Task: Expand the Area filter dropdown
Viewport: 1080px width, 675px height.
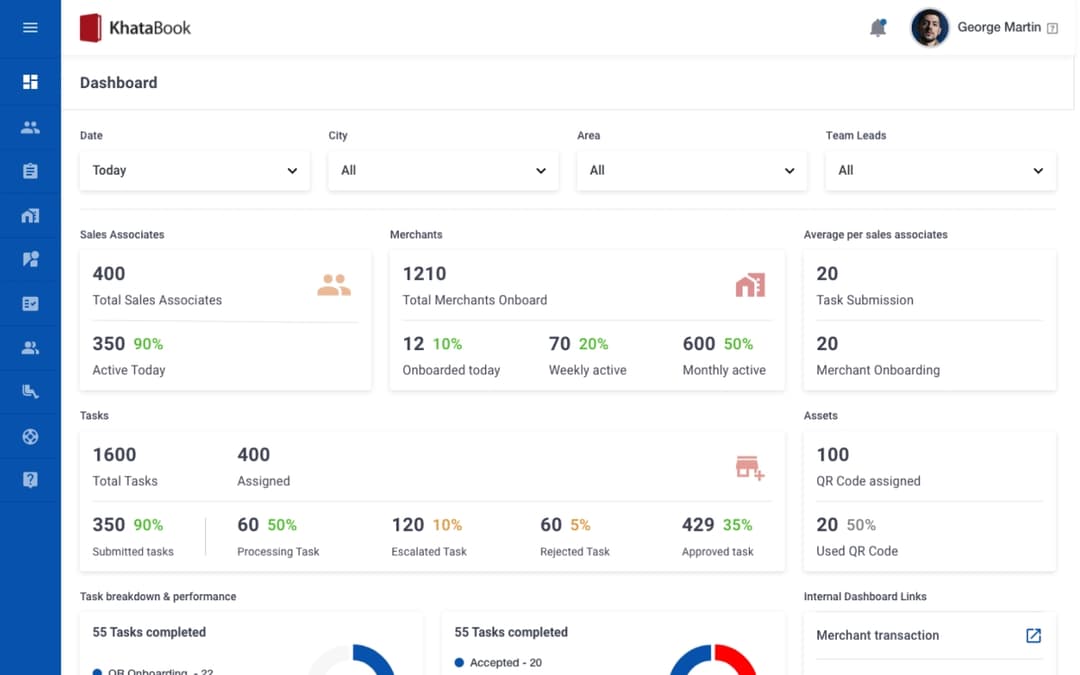Action: point(692,170)
